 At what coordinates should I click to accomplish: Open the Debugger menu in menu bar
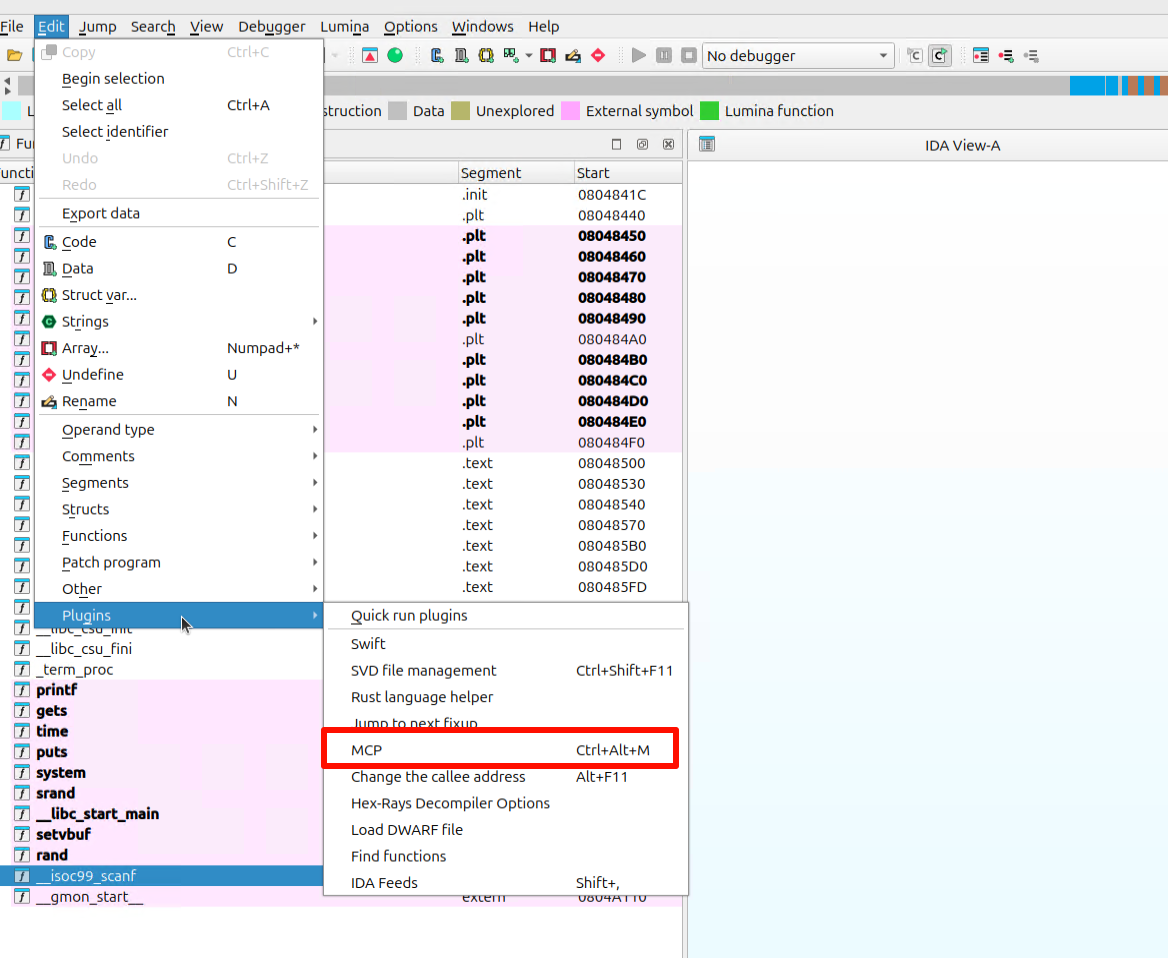(272, 27)
